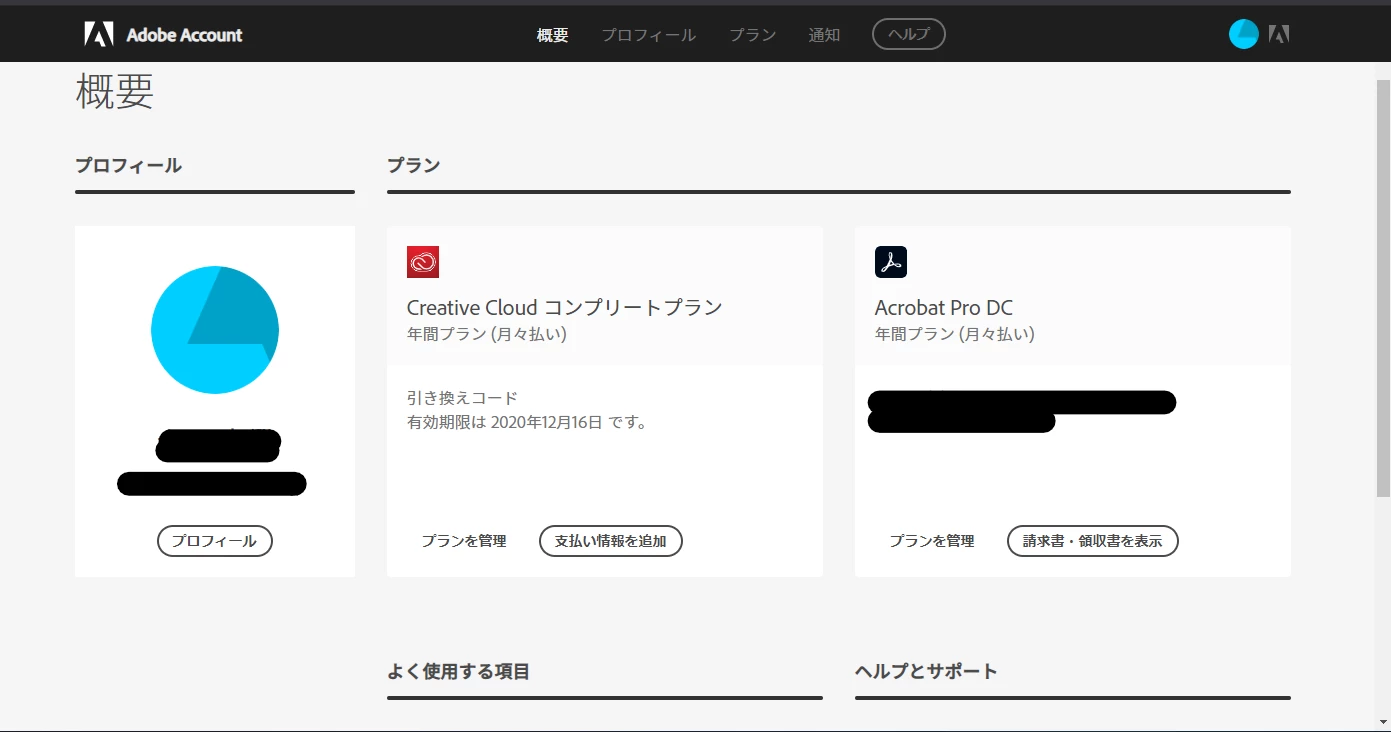Click 支払い情報を追加 button
Image resolution: width=1391 pixels, height=732 pixels.
click(611, 541)
